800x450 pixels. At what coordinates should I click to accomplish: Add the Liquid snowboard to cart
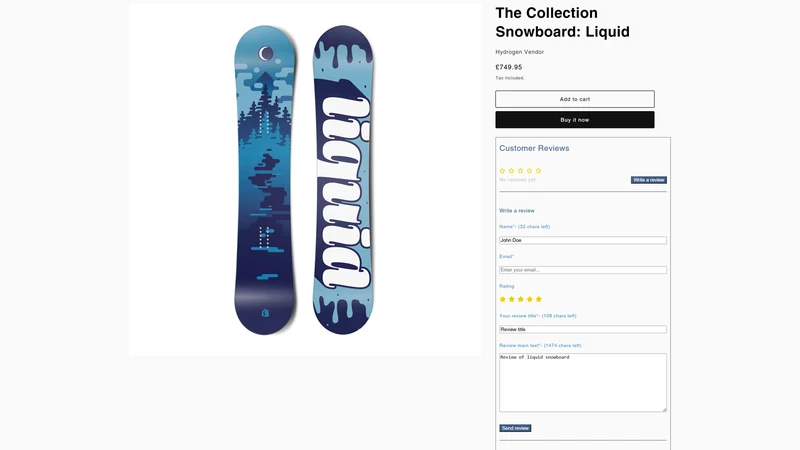[x=574, y=99]
